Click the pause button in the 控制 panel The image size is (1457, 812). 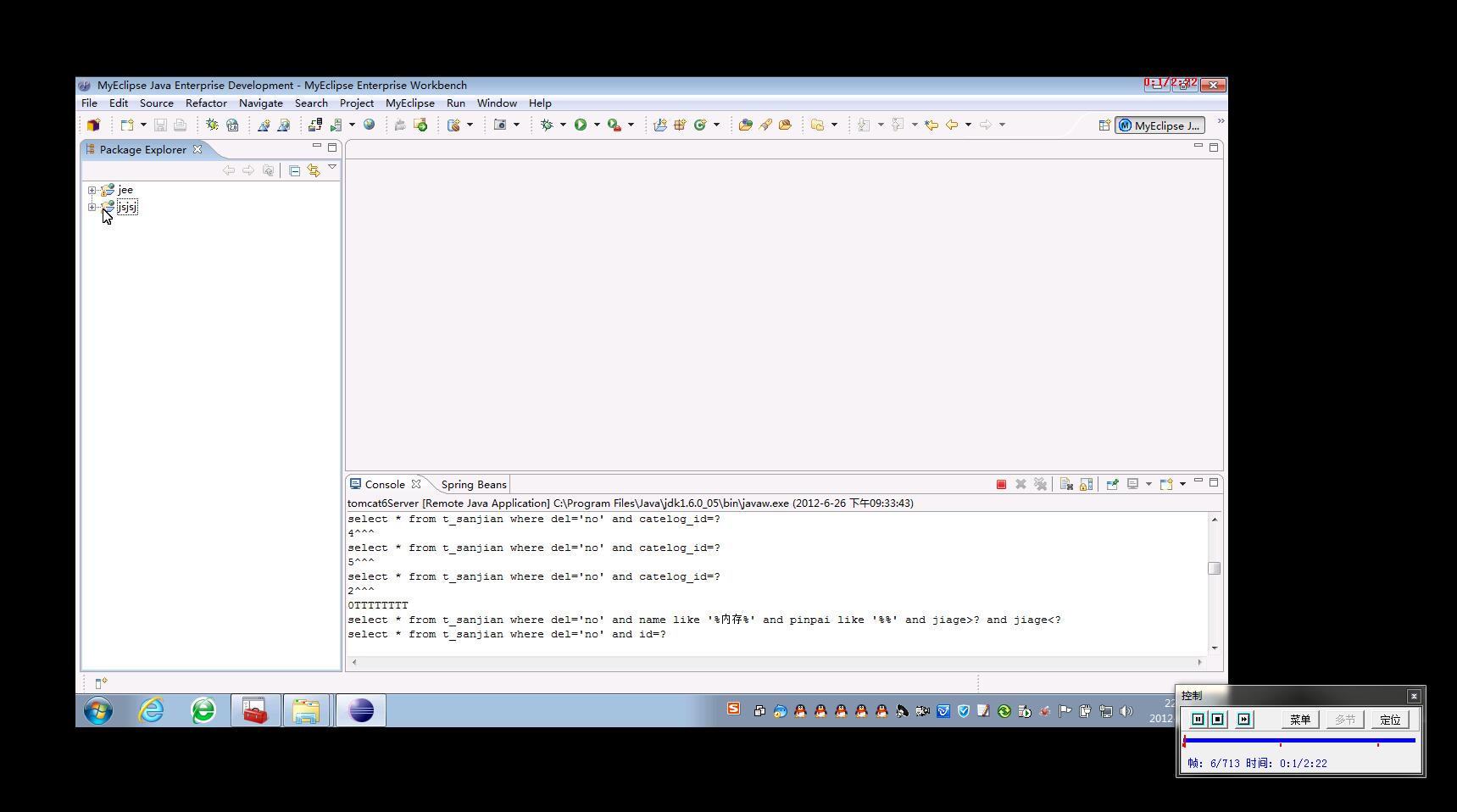coord(1198,720)
